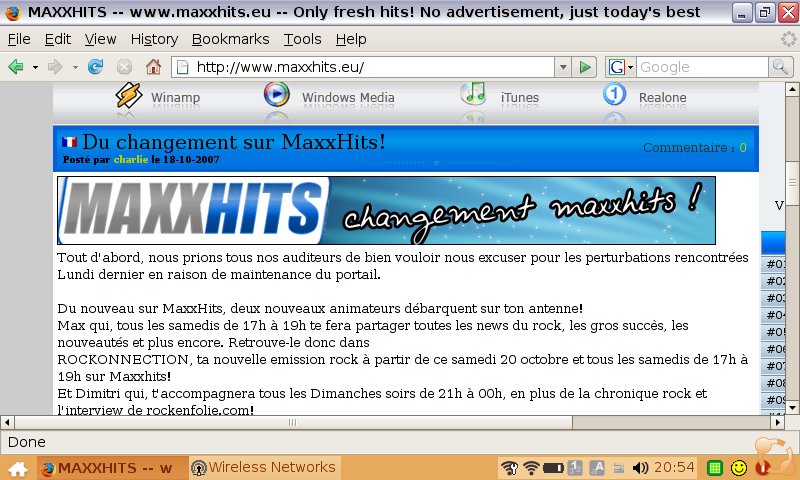Open the forward history dropdown arrow
The image size is (800, 480).
pos(75,67)
